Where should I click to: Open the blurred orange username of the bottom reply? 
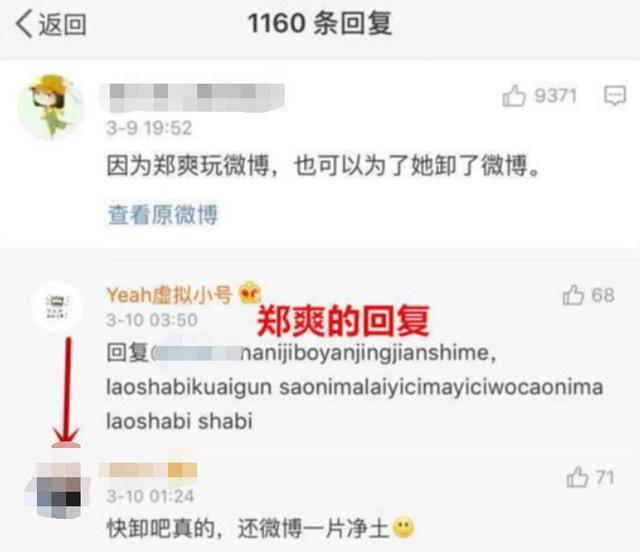(x=148, y=470)
